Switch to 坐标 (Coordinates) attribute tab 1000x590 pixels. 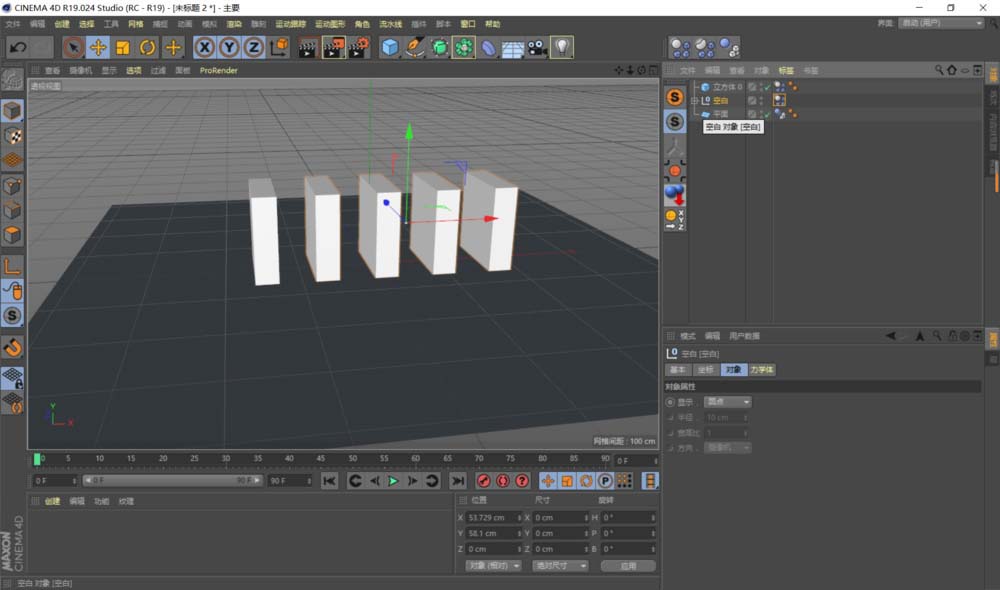[705, 370]
